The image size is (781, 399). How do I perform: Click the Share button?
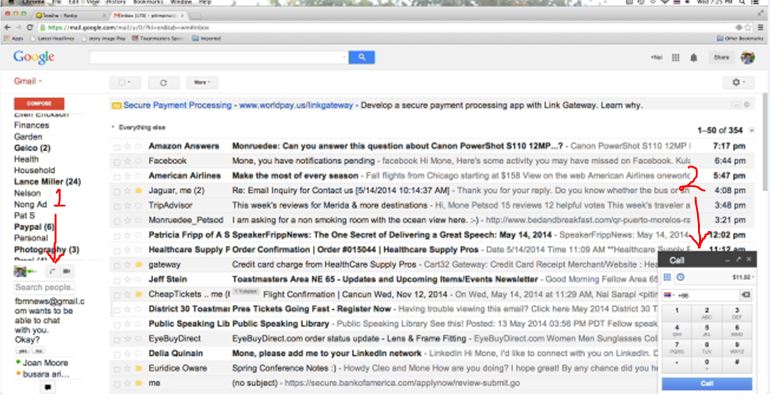[x=721, y=58]
